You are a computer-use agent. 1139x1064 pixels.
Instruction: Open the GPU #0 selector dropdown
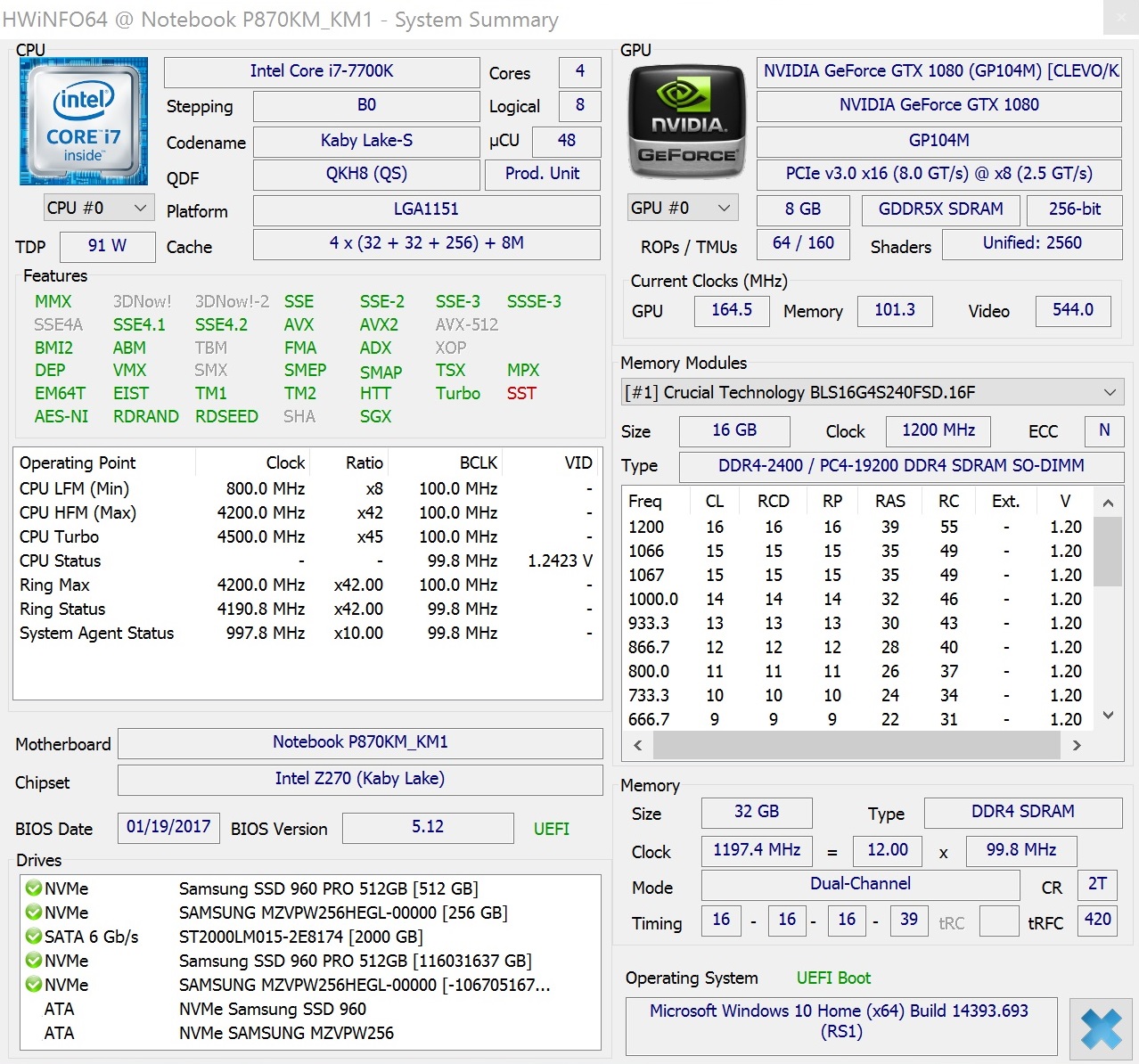[x=683, y=208]
